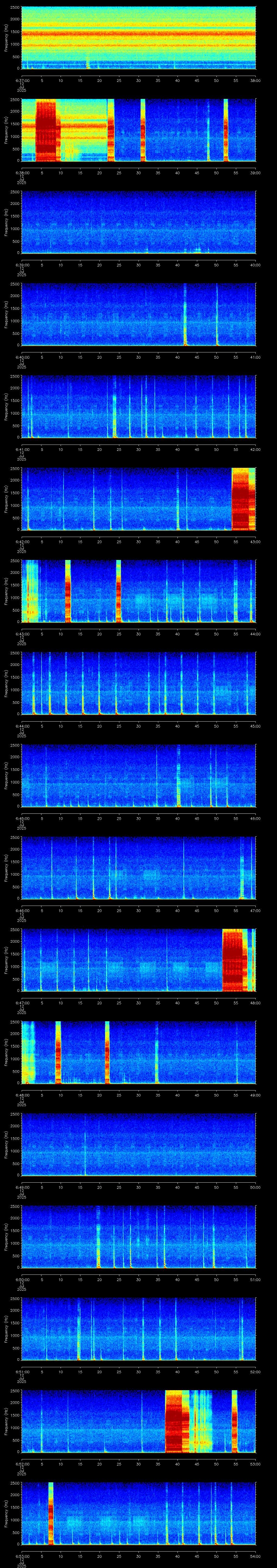
Task: Click the 46:00 end time label
Action: click(x=256, y=818)
